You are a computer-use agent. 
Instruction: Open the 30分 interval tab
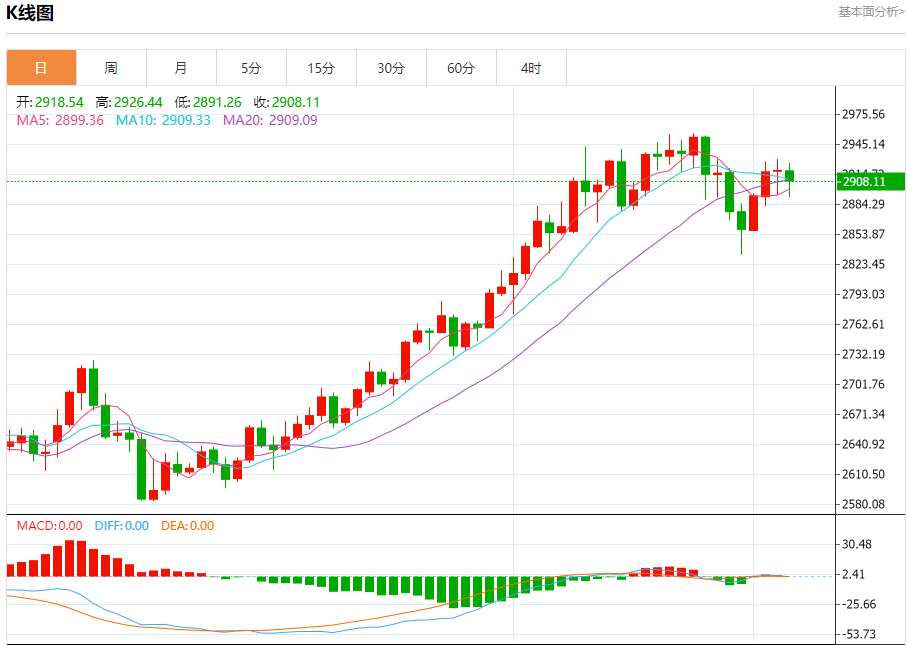(x=391, y=68)
